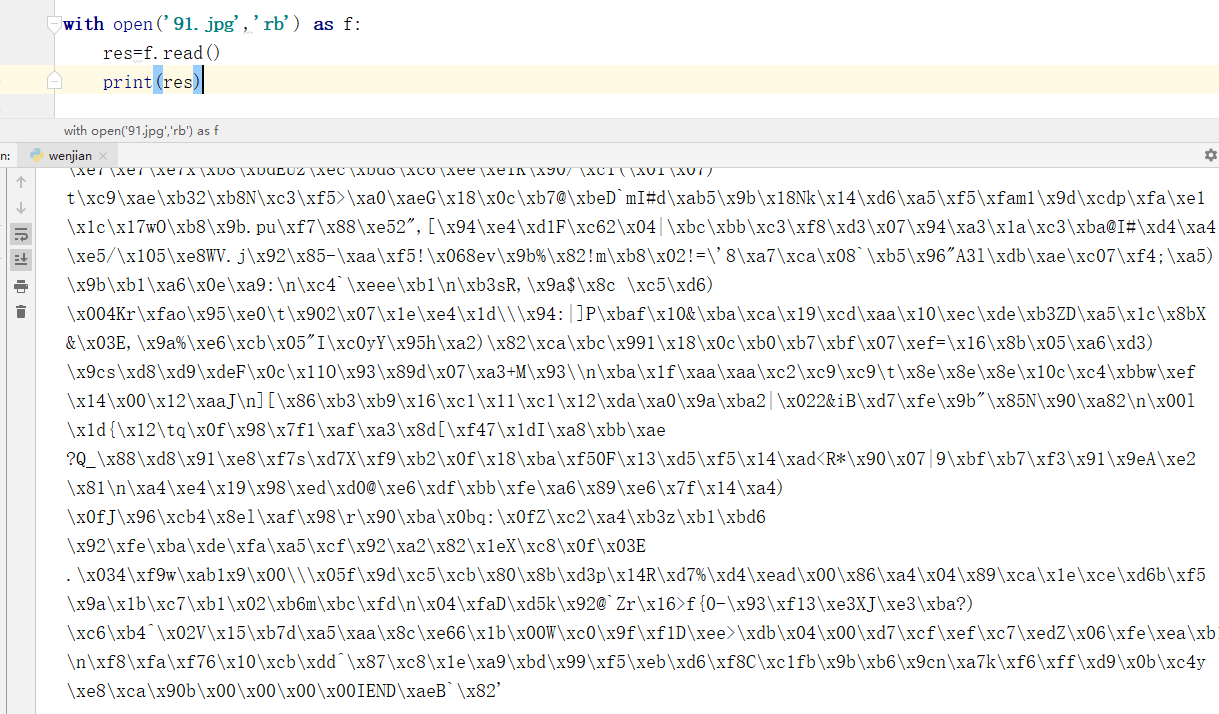Click the code line "res=f.read()"
This screenshot has width=1219, height=714.
[x=161, y=53]
